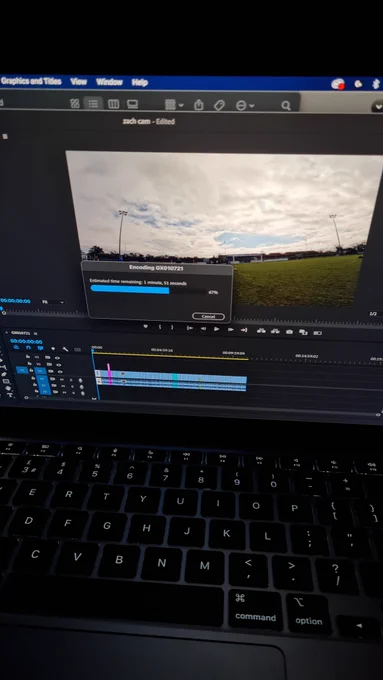Image resolution: width=383 pixels, height=680 pixels.
Task: Open the Graphics and Titles menu
Action: 31,81
